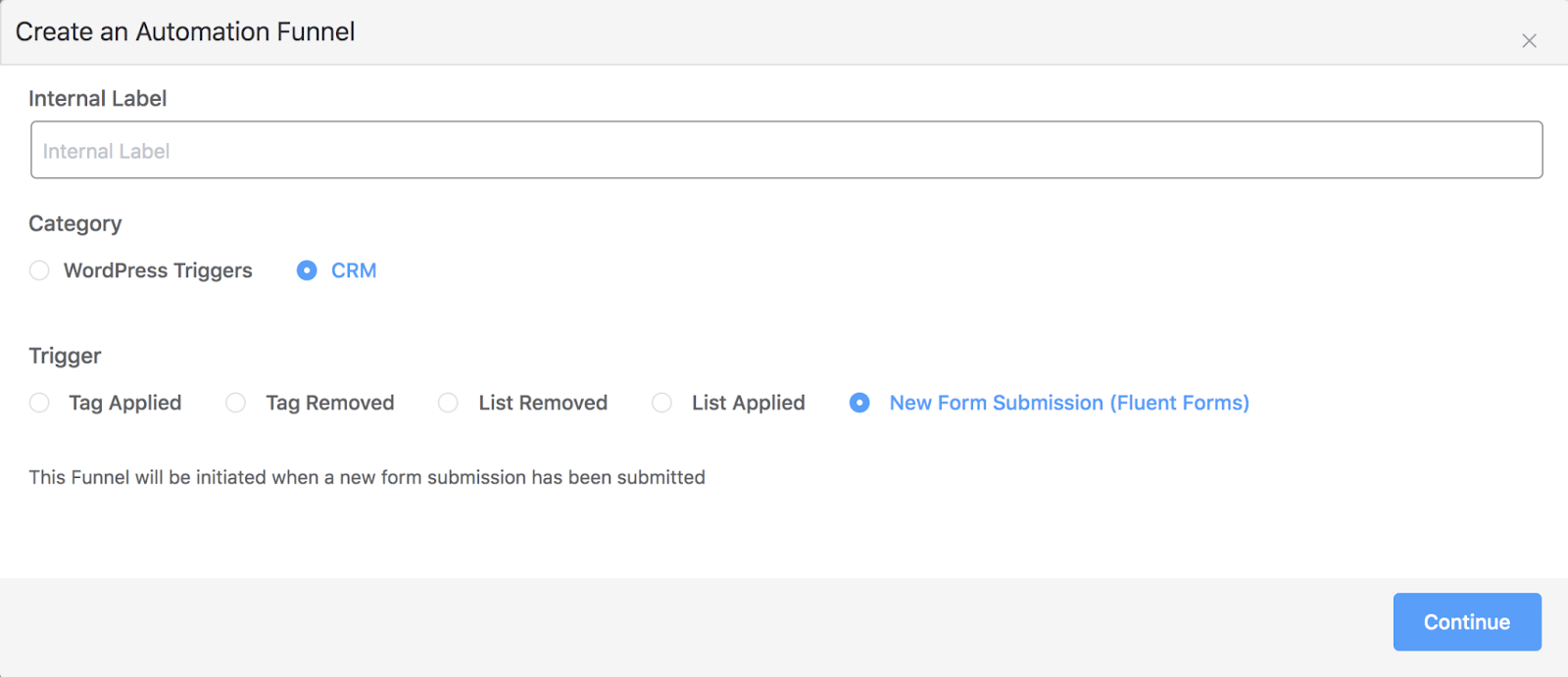This screenshot has width=1568, height=677.
Task: Select the New Form Submission radio circle
Action: (x=859, y=403)
